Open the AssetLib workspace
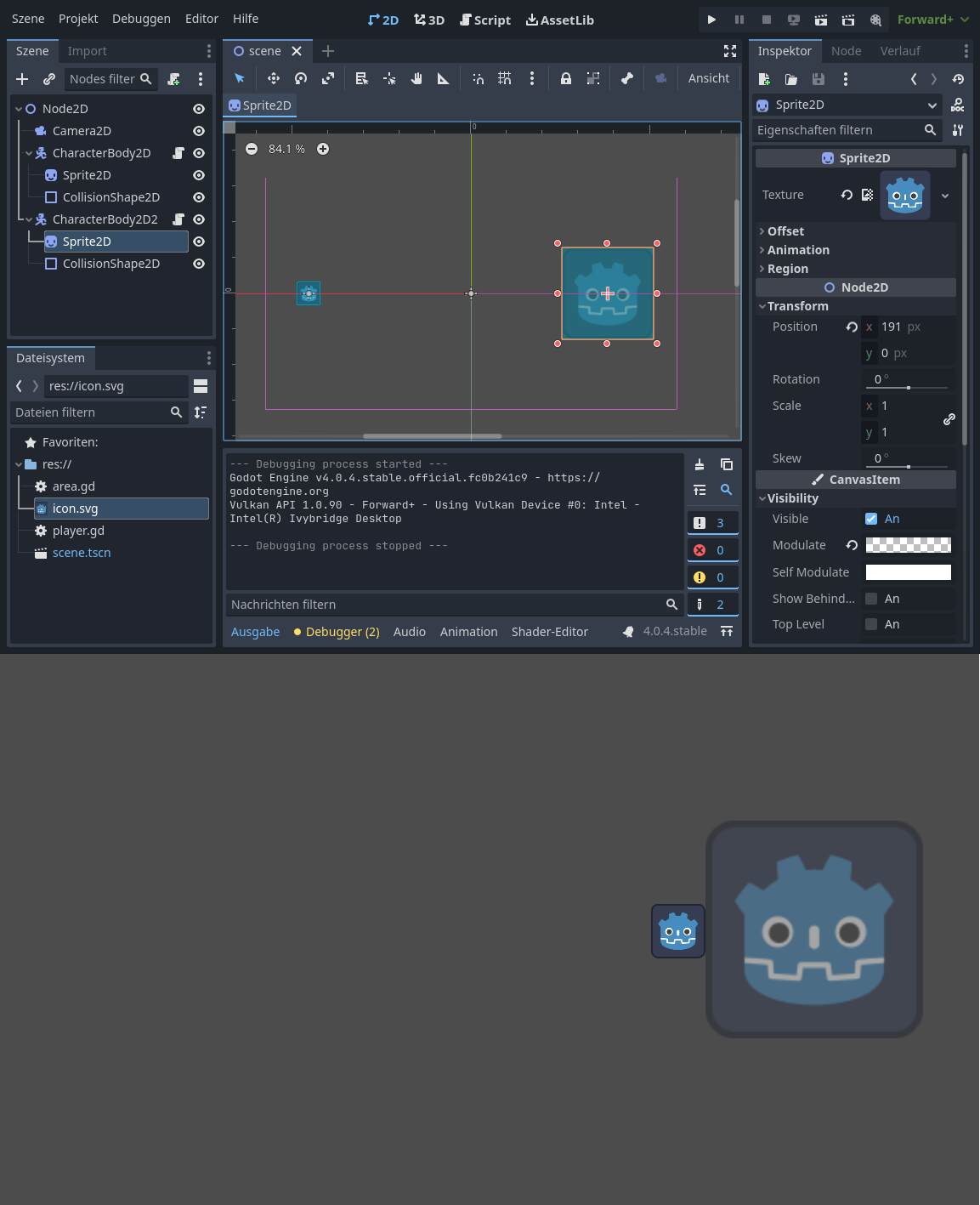Screen dimensions: 980x1205 point(559,20)
